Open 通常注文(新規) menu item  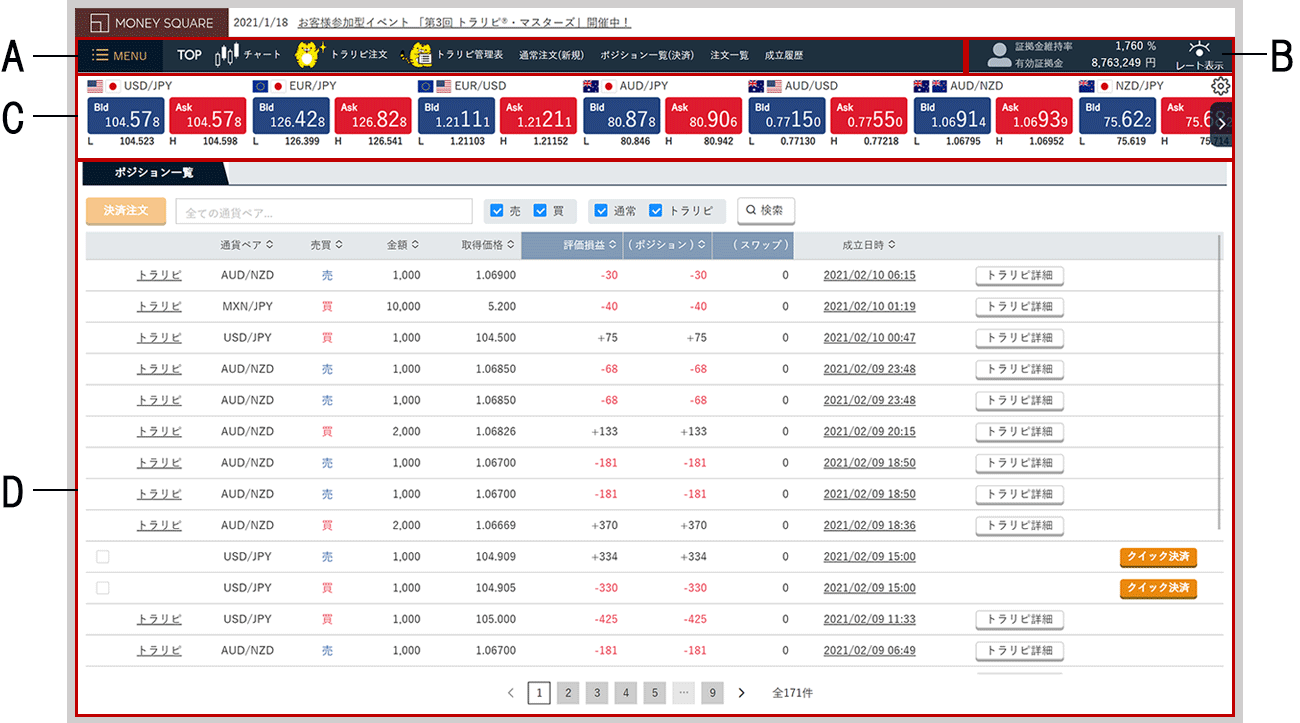[551, 55]
